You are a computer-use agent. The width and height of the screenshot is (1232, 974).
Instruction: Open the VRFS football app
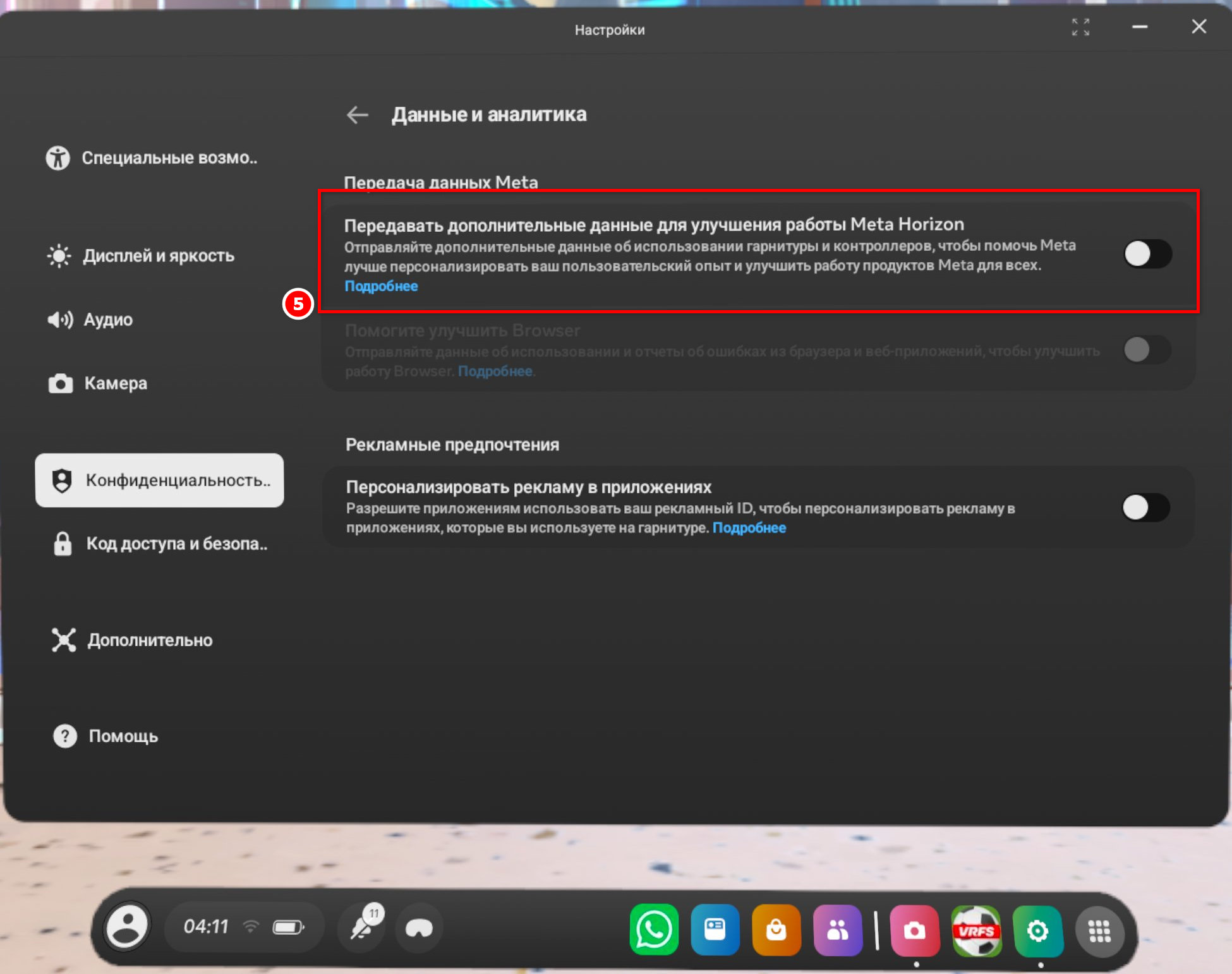(x=976, y=930)
